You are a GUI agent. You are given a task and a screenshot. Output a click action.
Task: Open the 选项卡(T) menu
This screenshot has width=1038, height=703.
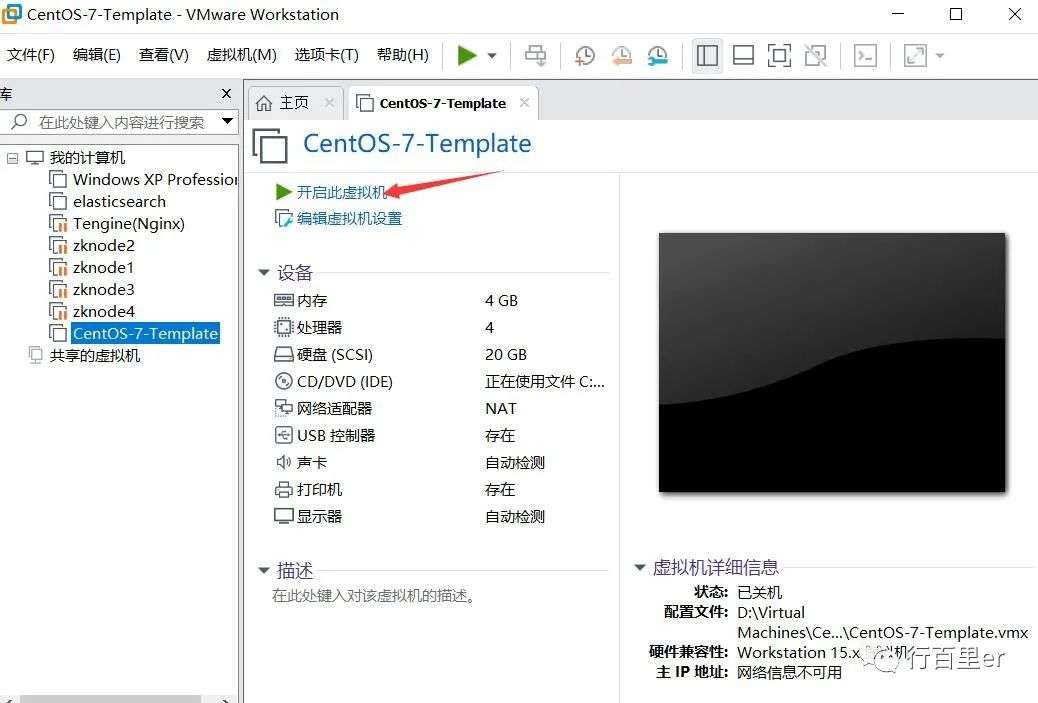click(326, 55)
